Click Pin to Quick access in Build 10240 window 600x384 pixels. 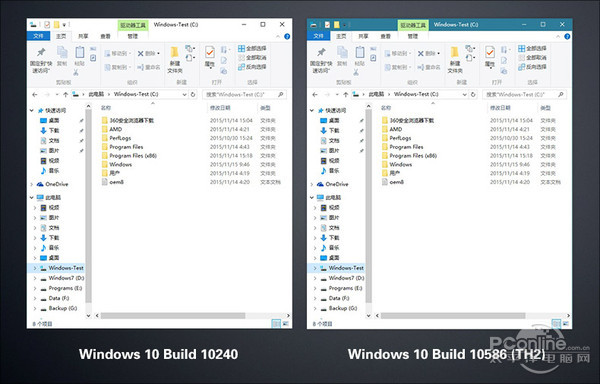[41, 60]
